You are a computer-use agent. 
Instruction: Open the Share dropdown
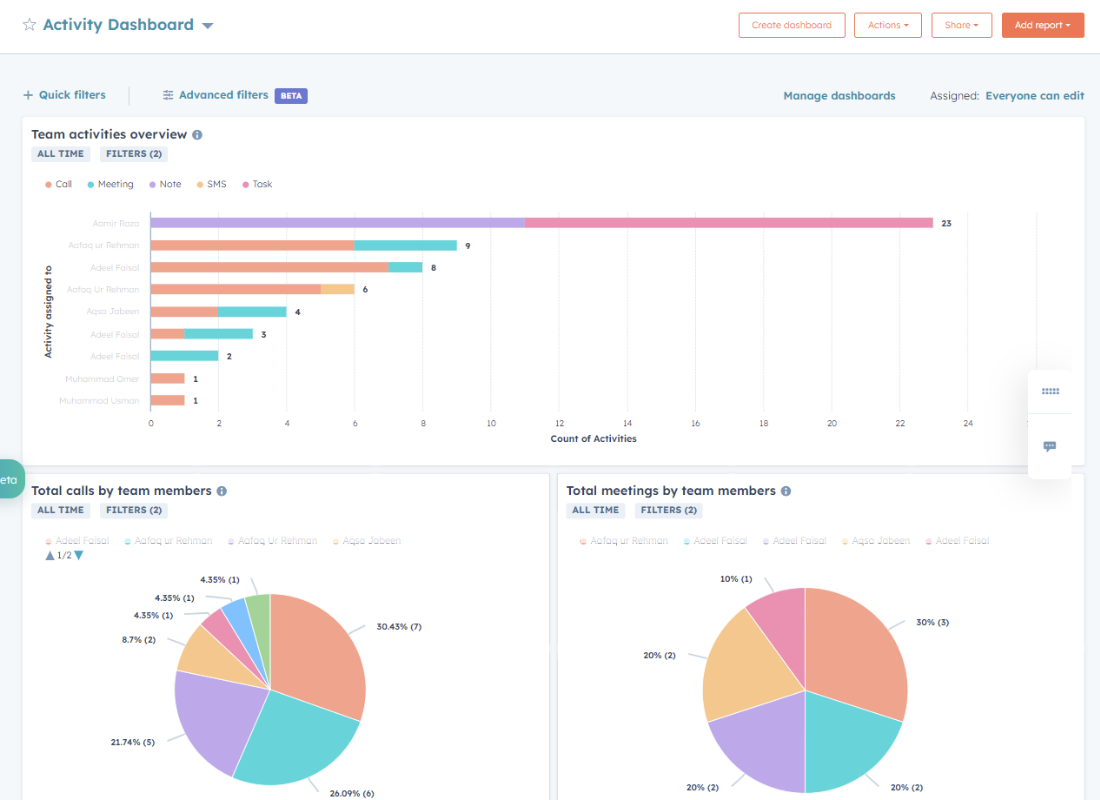961,24
